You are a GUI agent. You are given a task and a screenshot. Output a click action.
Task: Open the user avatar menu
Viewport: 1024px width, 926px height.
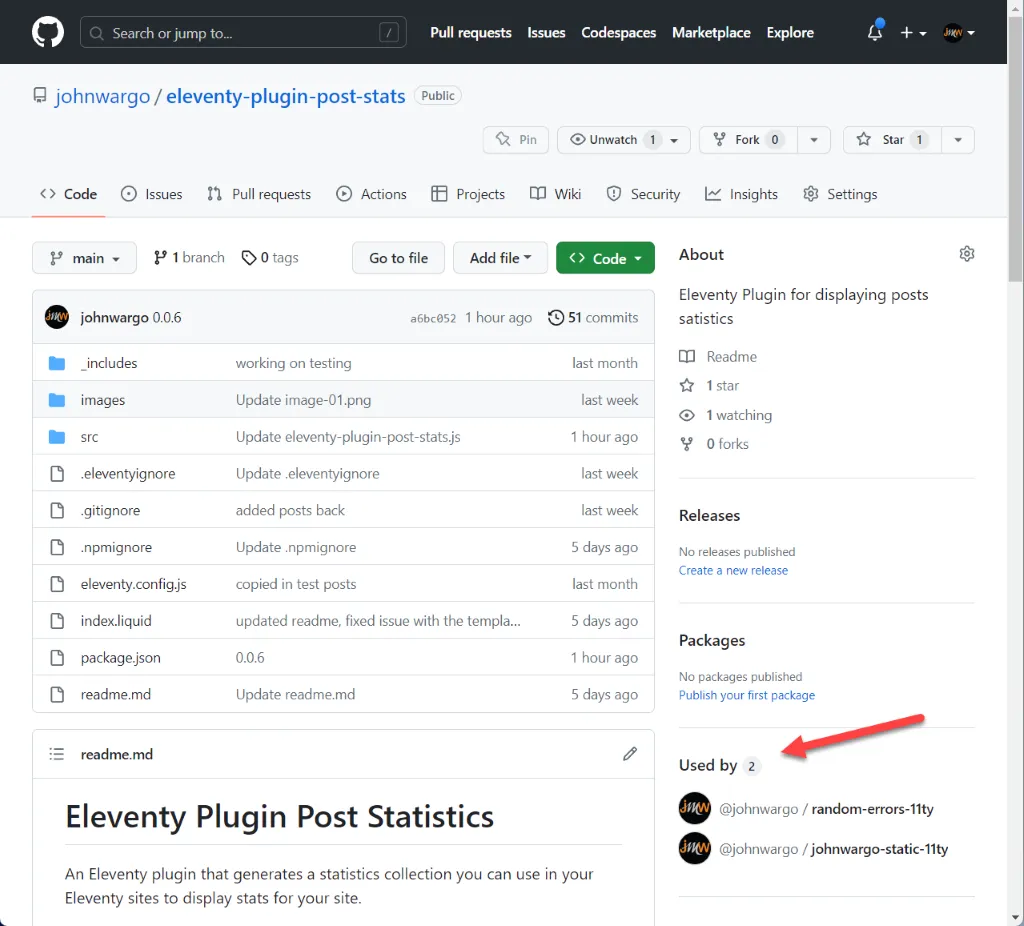coord(958,33)
